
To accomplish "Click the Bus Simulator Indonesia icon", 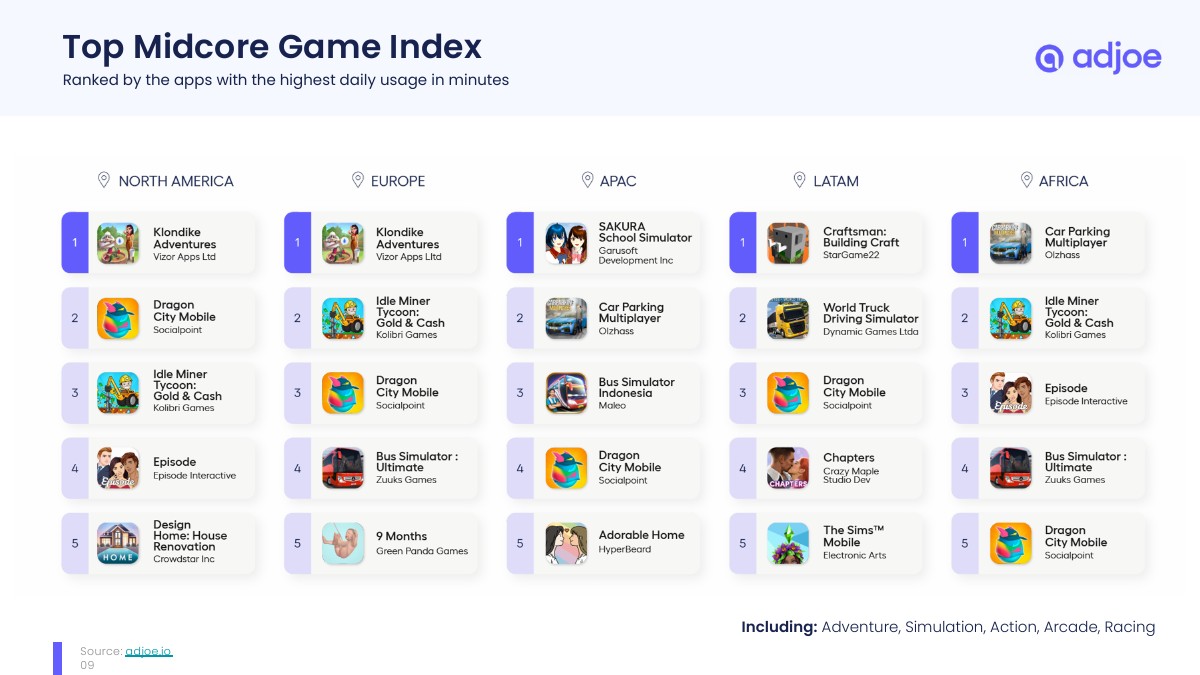I will pyautogui.click(x=566, y=393).
